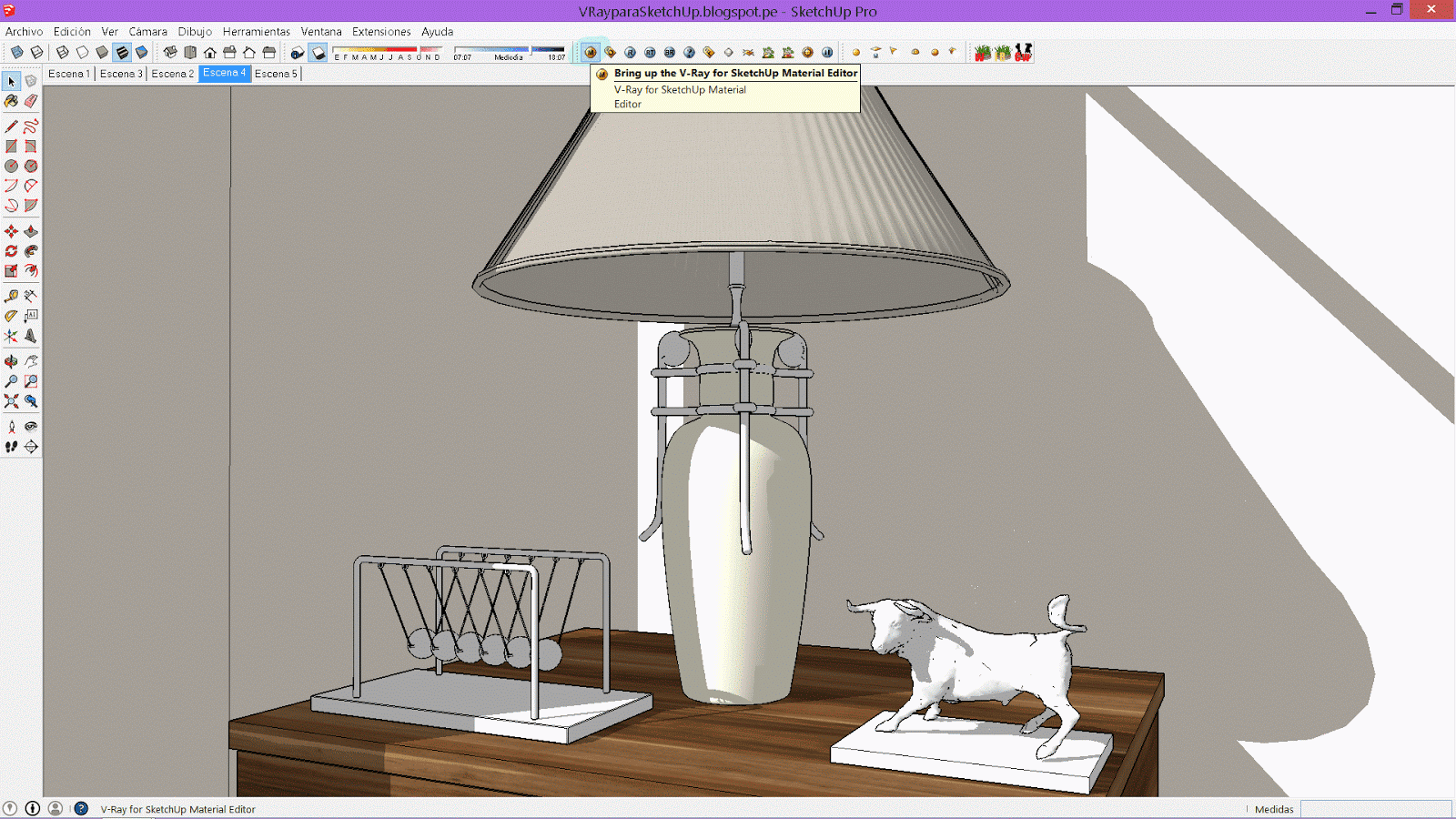Select the Rotate tool
The image size is (1456, 819).
click(12, 252)
